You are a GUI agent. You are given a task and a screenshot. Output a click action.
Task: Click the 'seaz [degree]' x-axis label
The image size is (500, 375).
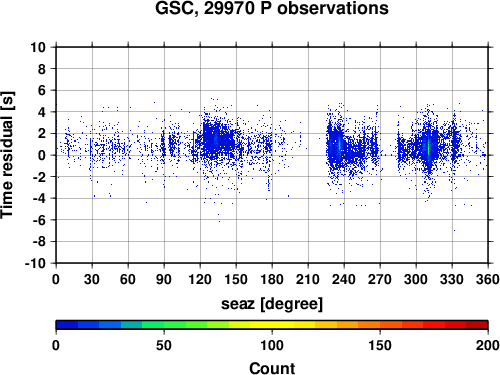pos(272,304)
